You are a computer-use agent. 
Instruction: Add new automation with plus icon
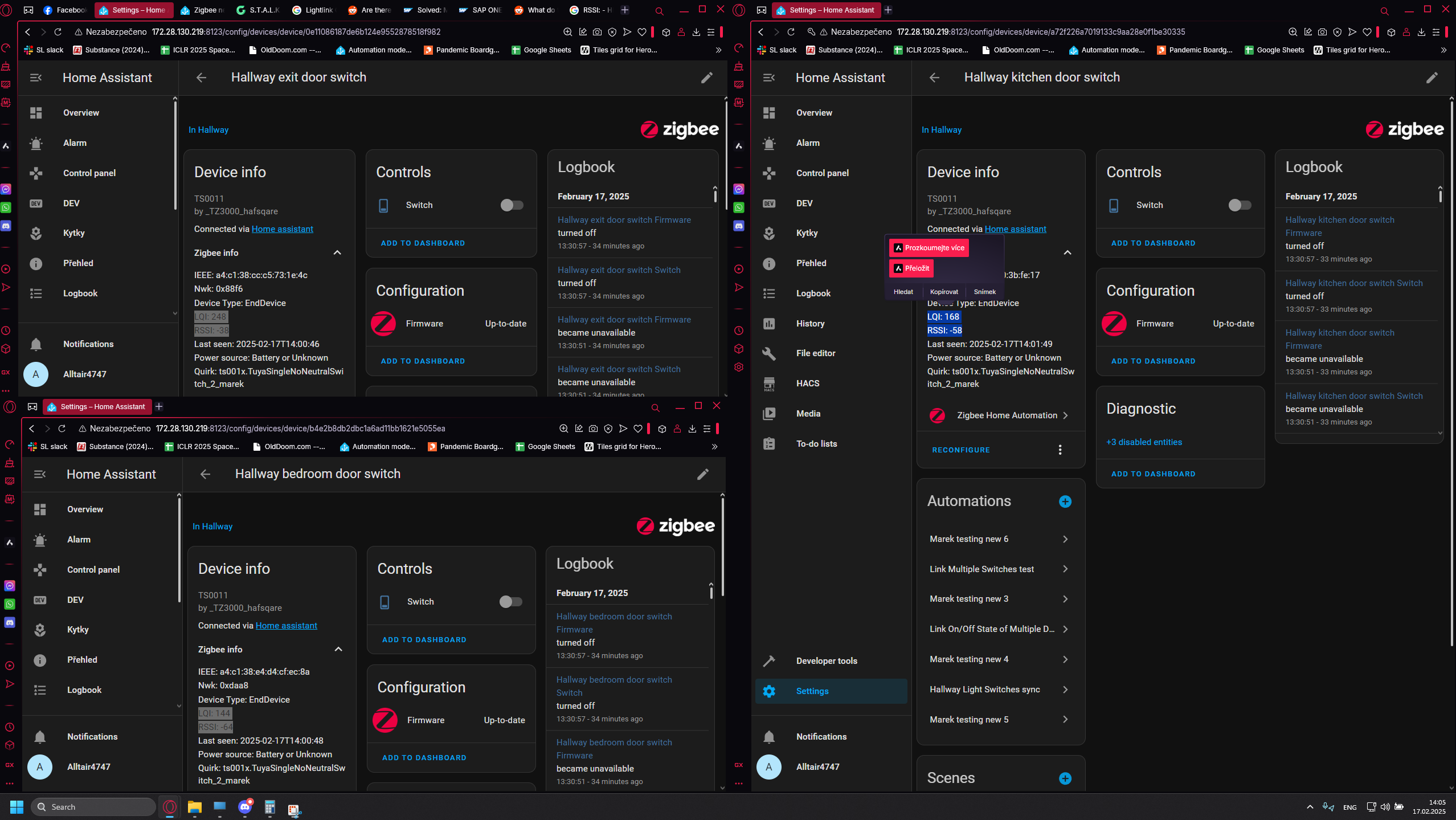1065,501
